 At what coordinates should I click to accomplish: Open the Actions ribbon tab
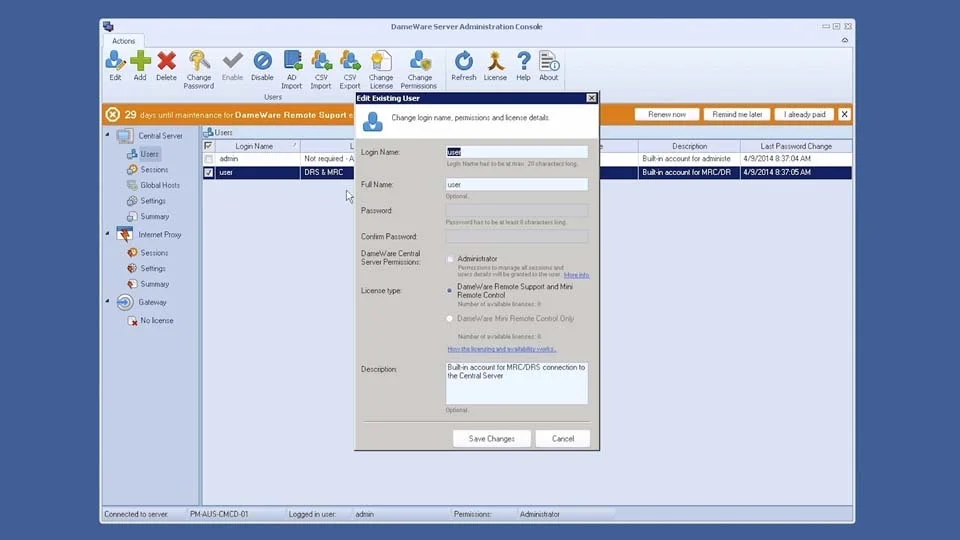(124, 41)
